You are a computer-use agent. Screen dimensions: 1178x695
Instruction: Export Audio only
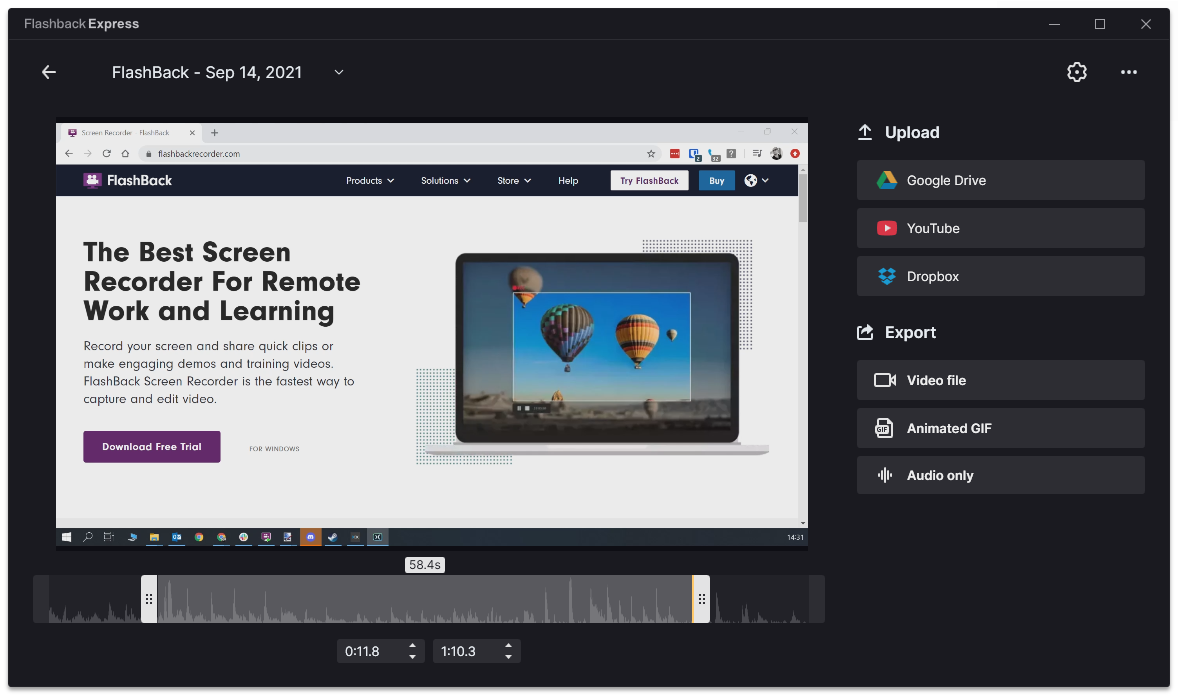[1000, 476]
